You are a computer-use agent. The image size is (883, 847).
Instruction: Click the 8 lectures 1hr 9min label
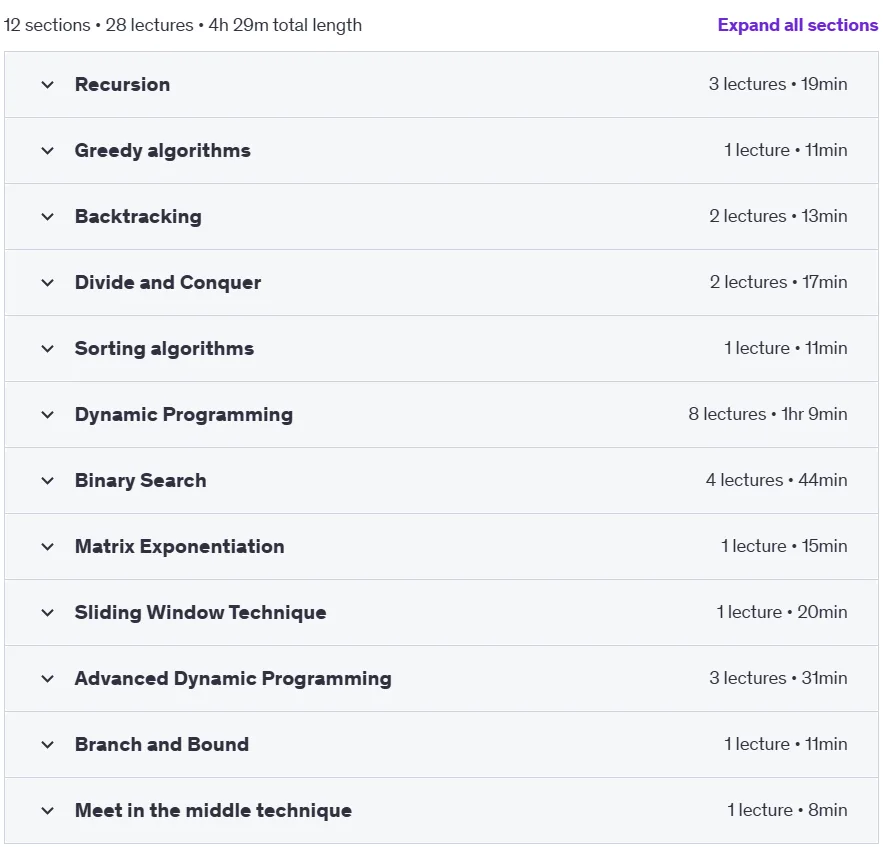pyautogui.click(x=768, y=414)
